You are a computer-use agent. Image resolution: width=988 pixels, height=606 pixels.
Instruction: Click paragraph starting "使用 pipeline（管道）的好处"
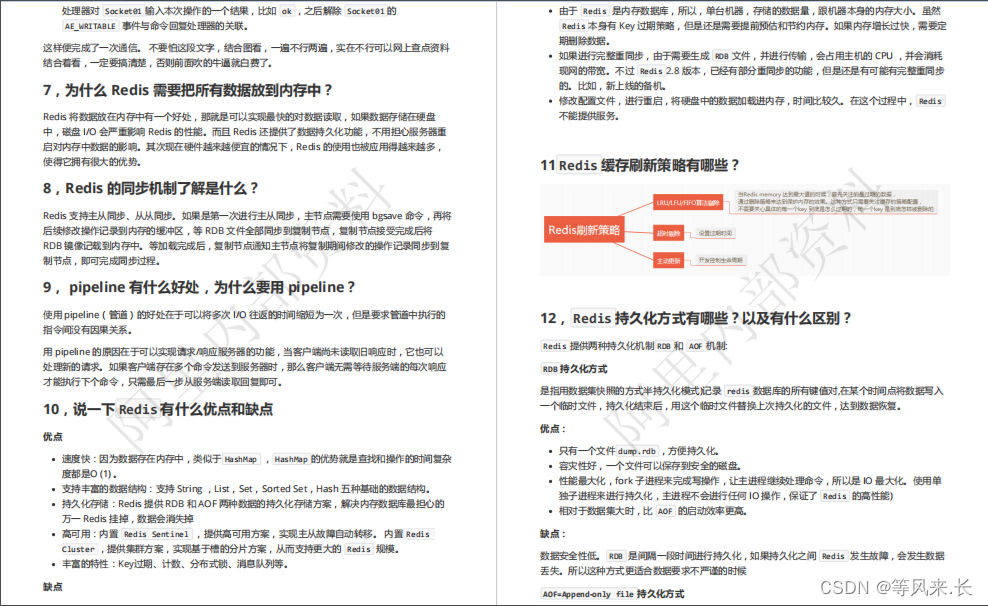[x=244, y=322]
